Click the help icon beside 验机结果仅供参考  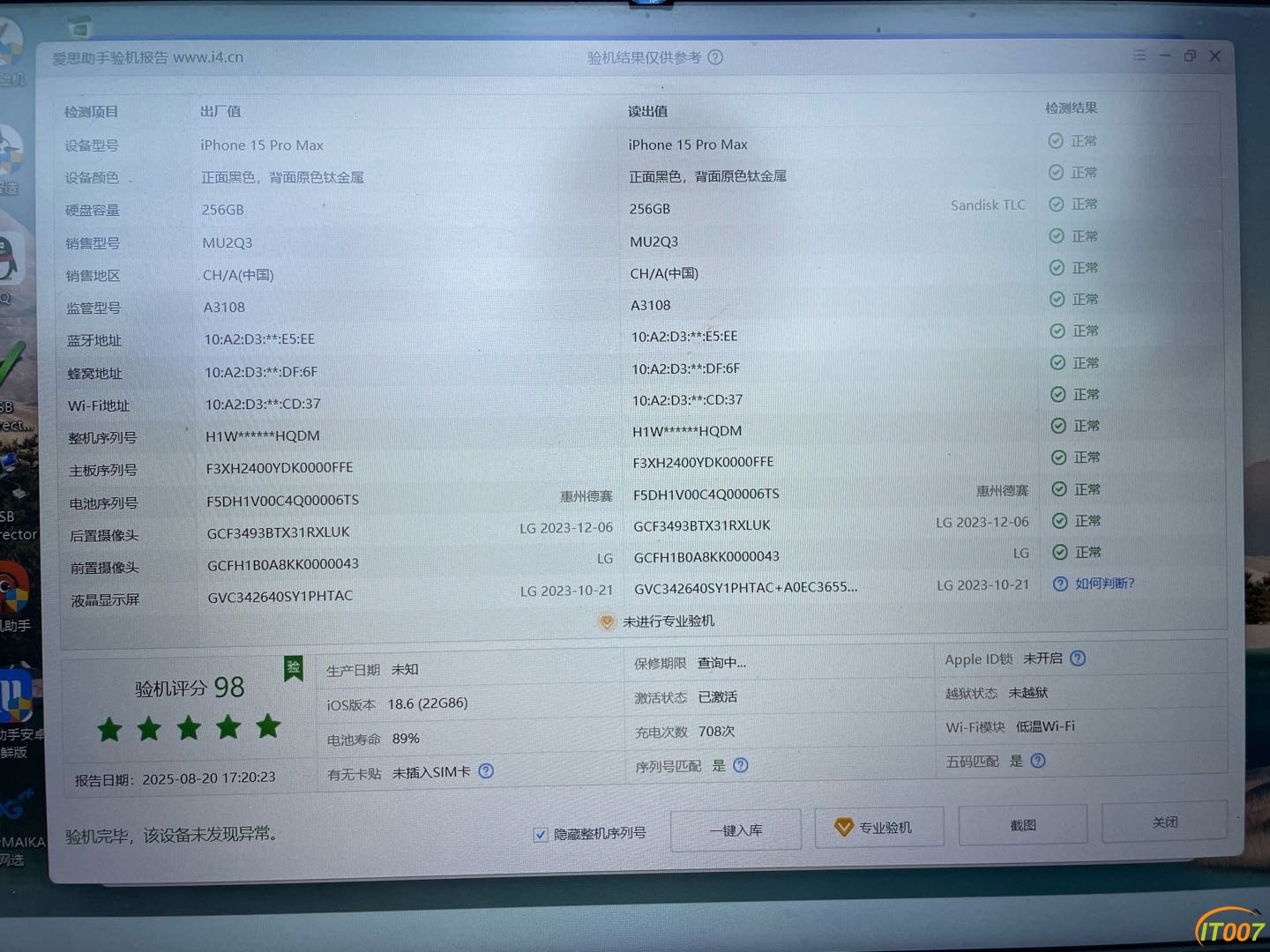[715, 57]
